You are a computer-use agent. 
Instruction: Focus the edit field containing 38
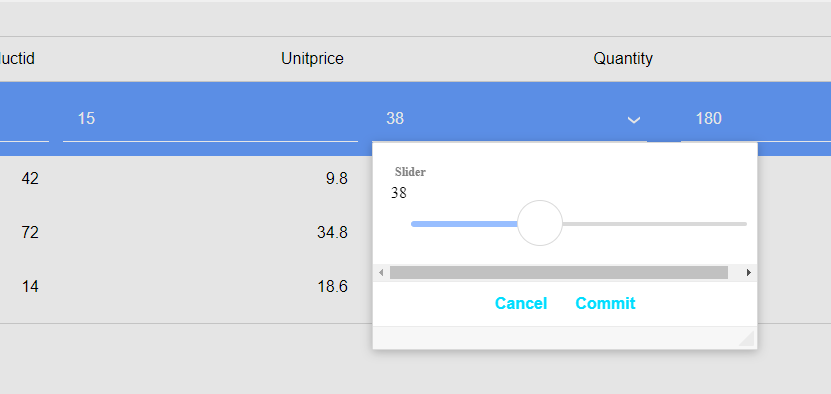pyautogui.click(x=509, y=119)
